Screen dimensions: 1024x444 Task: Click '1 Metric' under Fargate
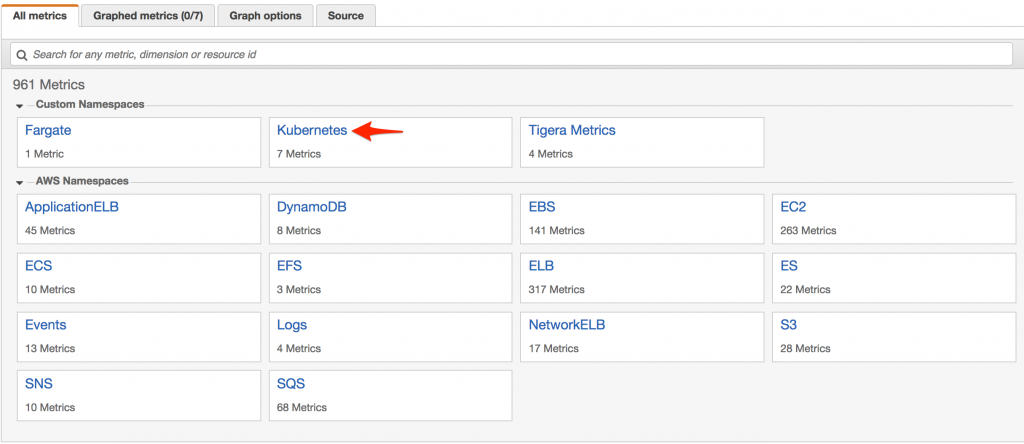(x=44, y=154)
